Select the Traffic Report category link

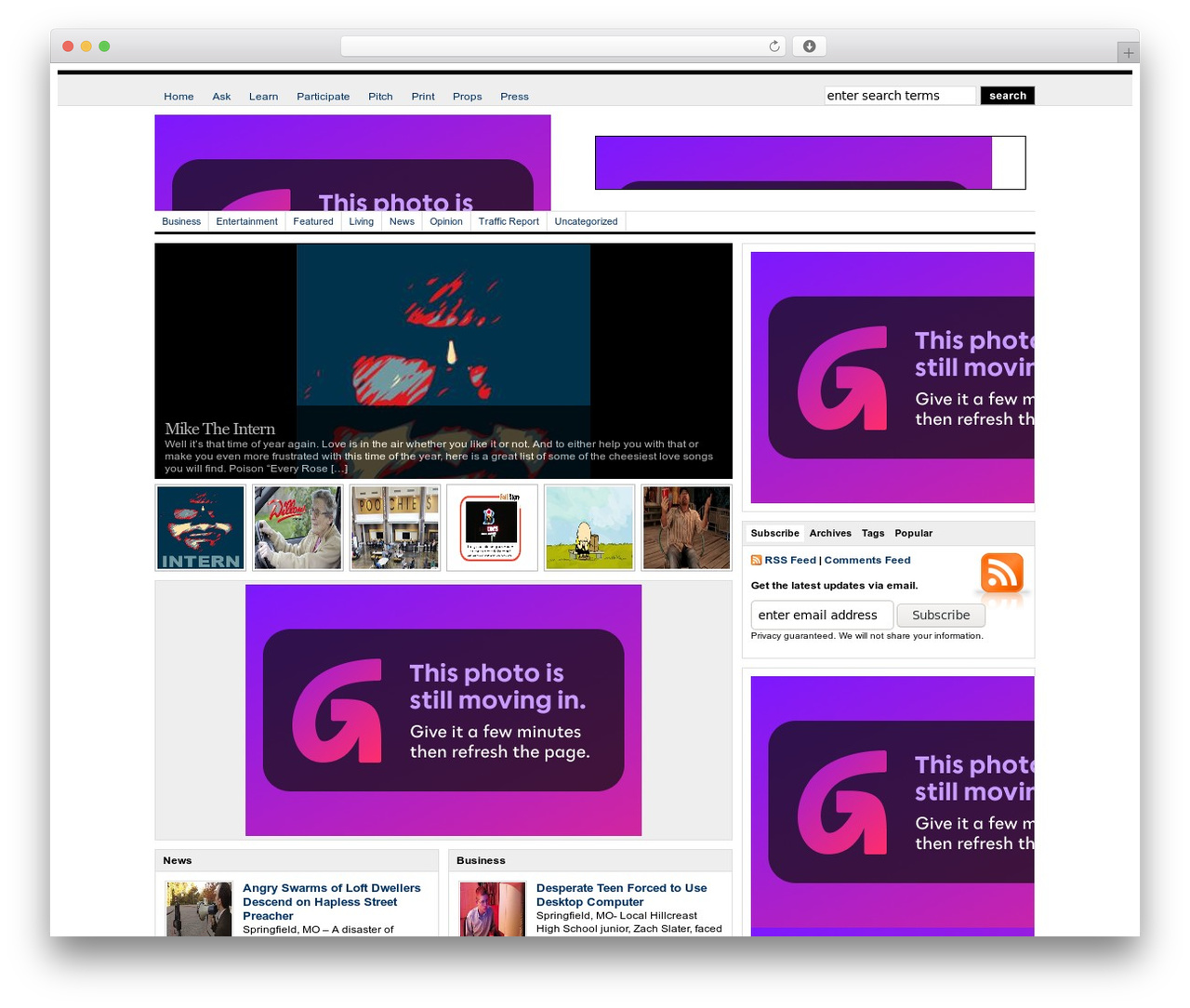click(x=509, y=221)
